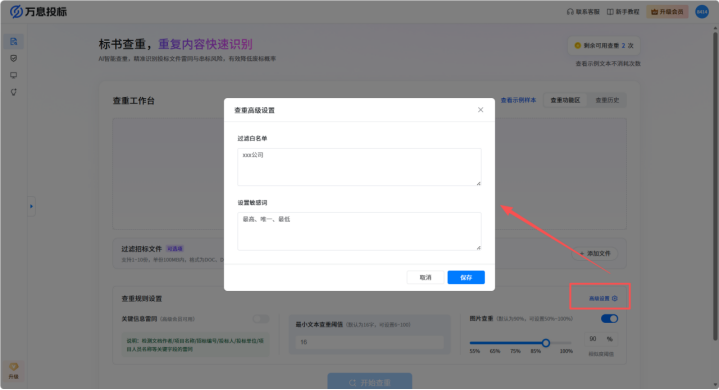Open 高级设置 advanced settings link

pos(603,298)
